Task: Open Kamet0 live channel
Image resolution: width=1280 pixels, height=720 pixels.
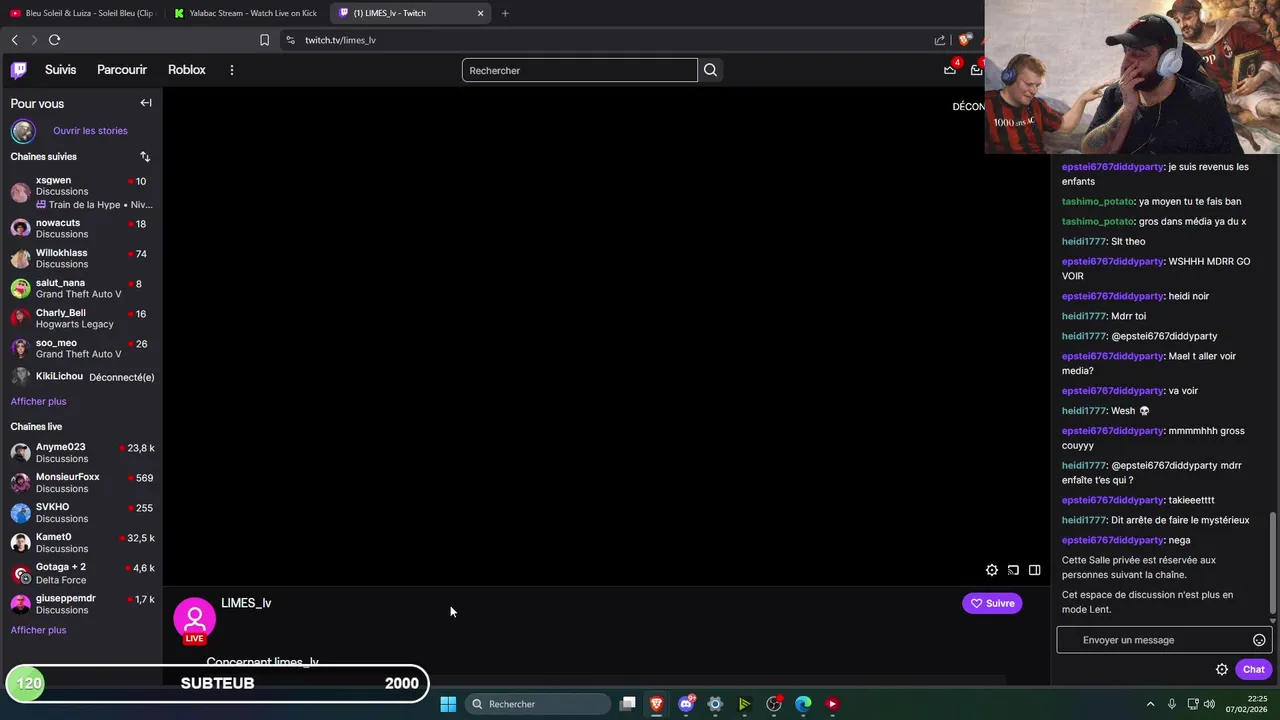Action: pos(81,543)
